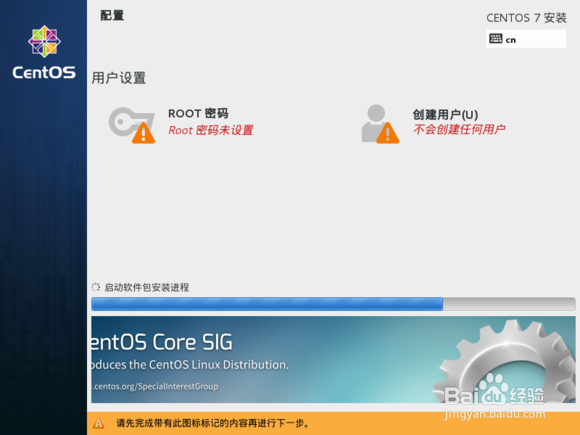Click the package installation progress bar
The height and width of the screenshot is (435, 580).
333,304
